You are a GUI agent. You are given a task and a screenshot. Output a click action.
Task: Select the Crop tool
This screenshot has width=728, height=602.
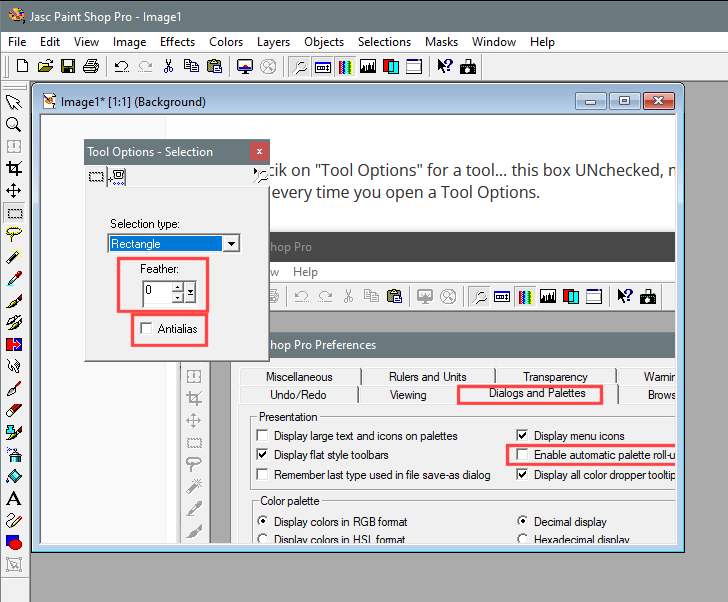pyautogui.click(x=14, y=168)
